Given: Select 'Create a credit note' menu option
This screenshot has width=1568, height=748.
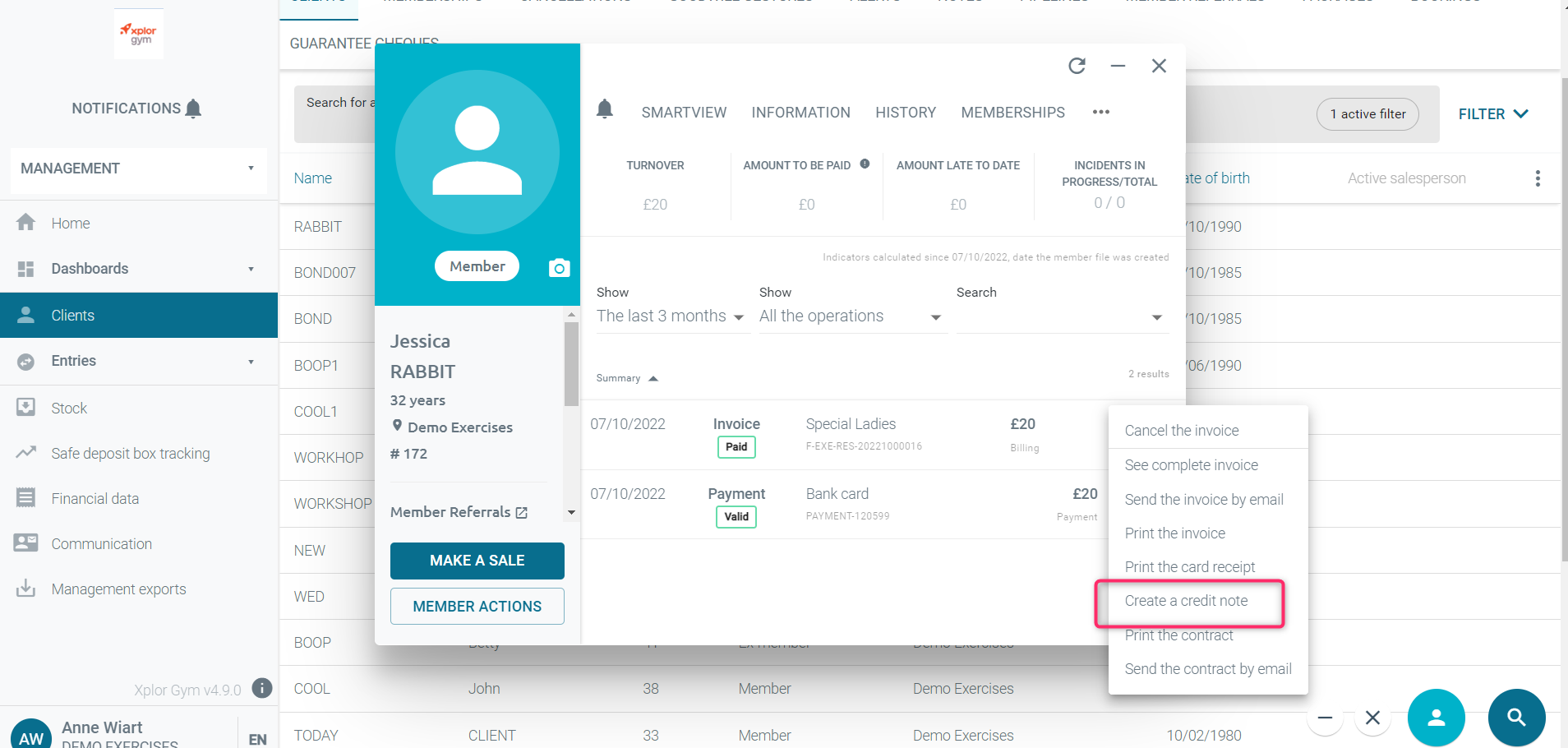Looking at the screenshot, I should pyautogui.click(x=1186, y=601).
